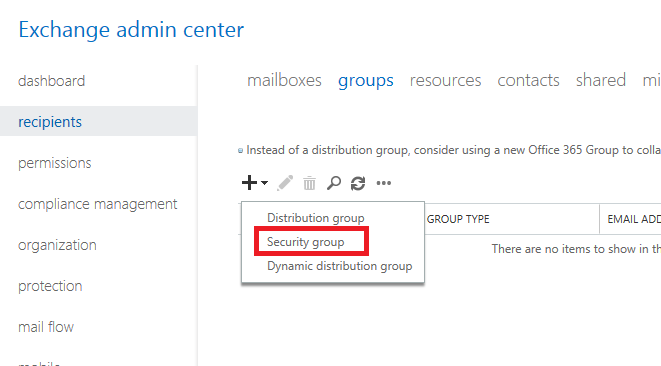
Task: Switch to the groups tab
Action: coord(365,81)
